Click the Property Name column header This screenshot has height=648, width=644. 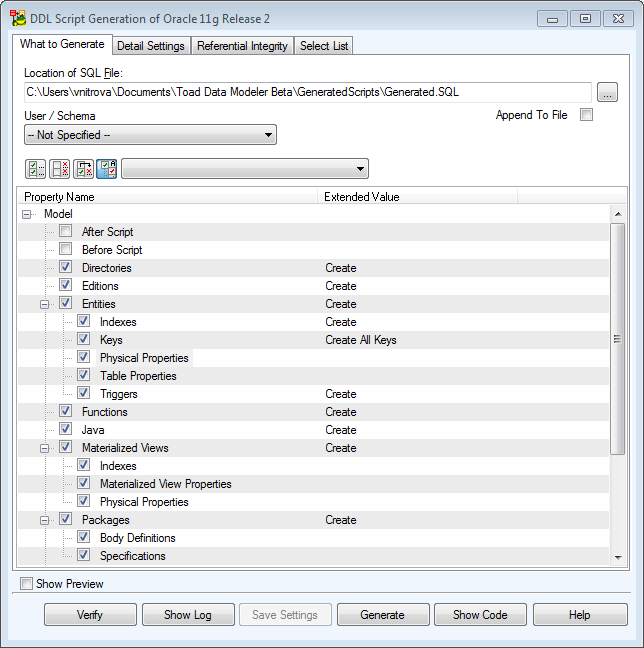click(167, 197)
